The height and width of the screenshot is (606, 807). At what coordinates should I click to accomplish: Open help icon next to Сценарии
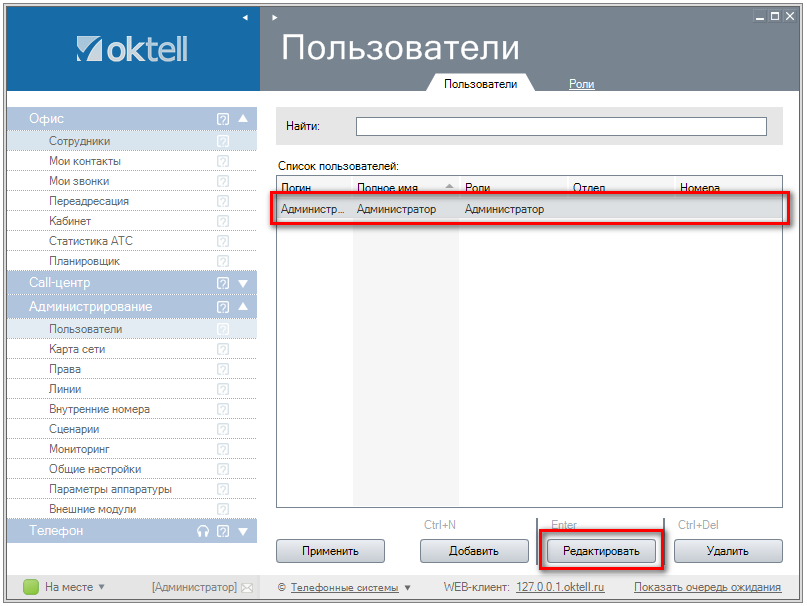(x=223, y=429)
